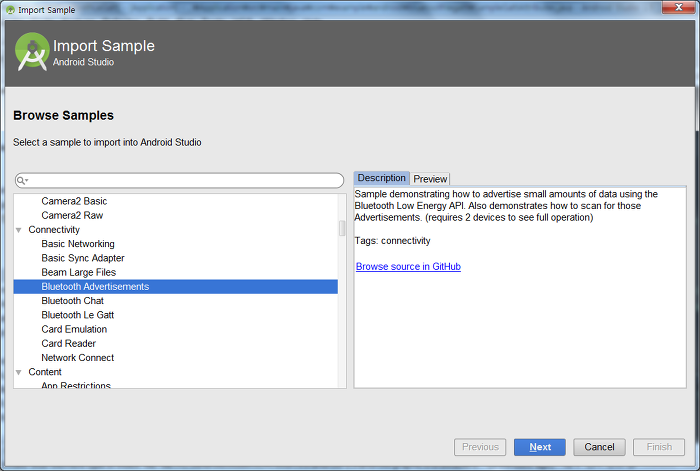Screen dimensions: 700x471
Task: Focus the sample search input field
Action: (x=179, y=180)
